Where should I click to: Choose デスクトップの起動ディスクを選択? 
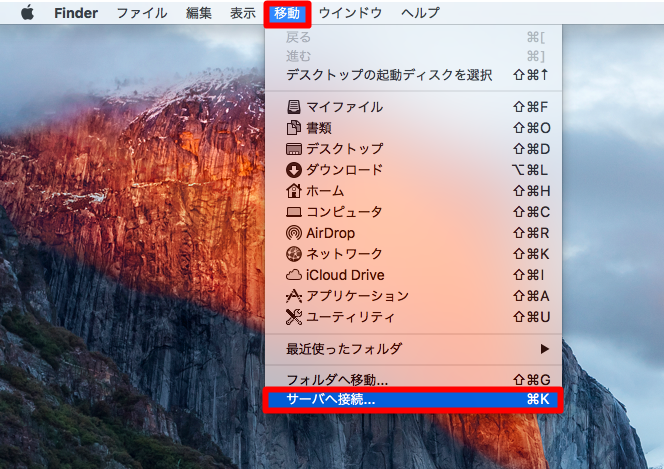(x=413, y=75)
